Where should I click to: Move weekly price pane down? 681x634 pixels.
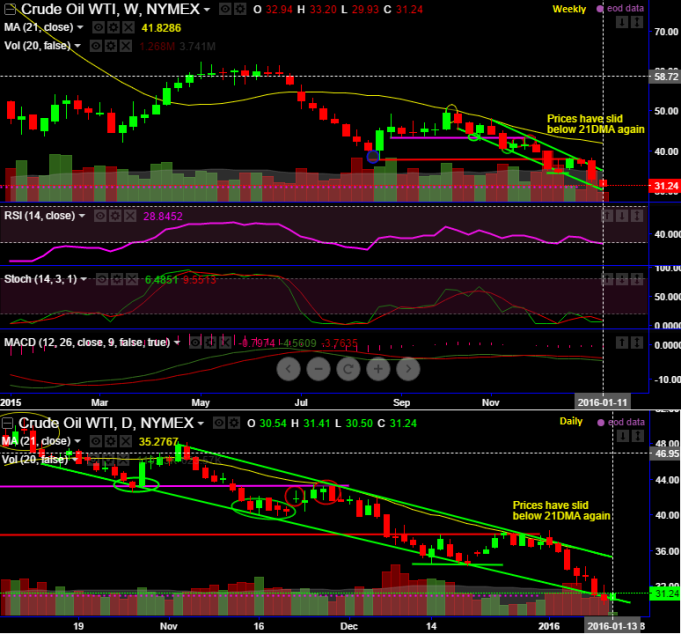point(622,22)
